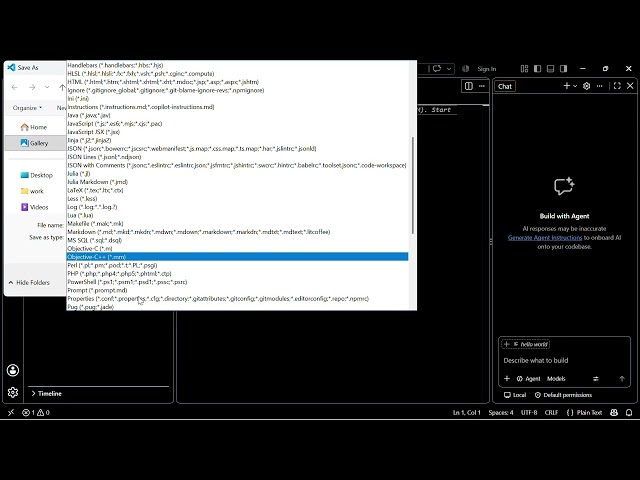640x480 pixels.
Task: Expand the new chat options chevron
Action: click(x=575, y=86)
